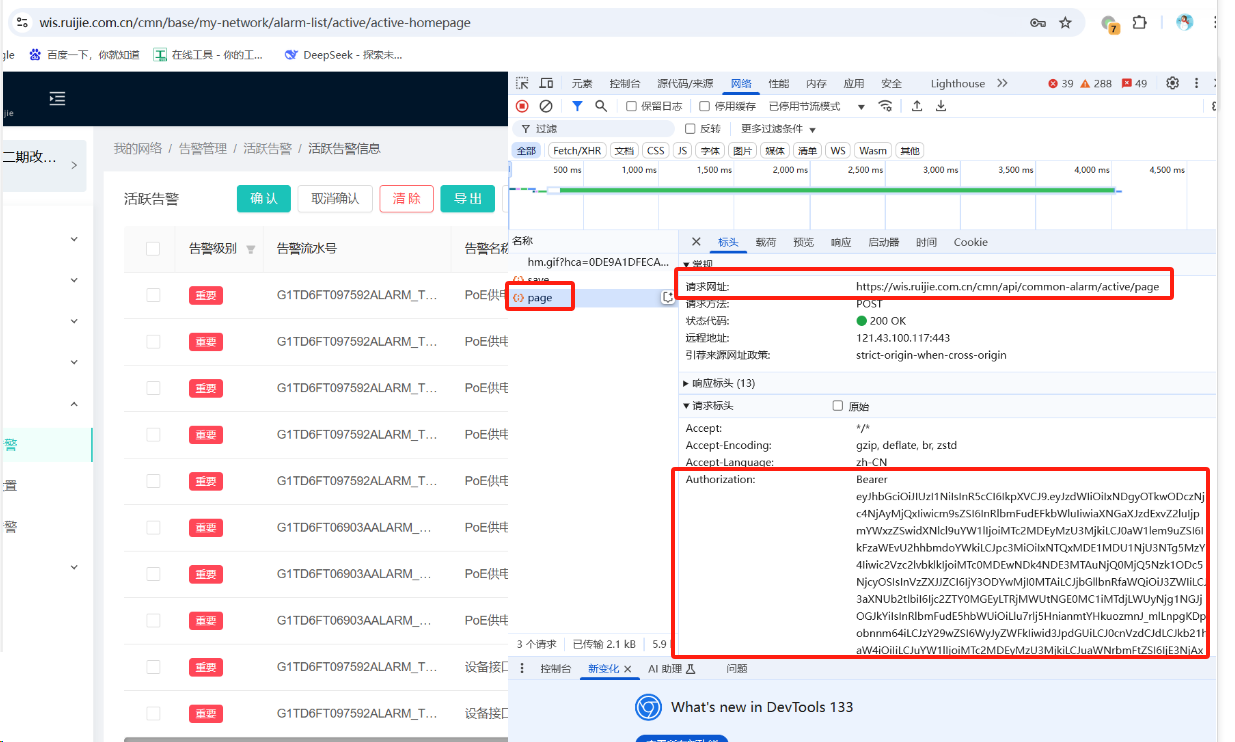Switch to the 控制台 DevTools tab
Image resolution: width=1235 pixels, height=742 pixels.
click(625, 83)
